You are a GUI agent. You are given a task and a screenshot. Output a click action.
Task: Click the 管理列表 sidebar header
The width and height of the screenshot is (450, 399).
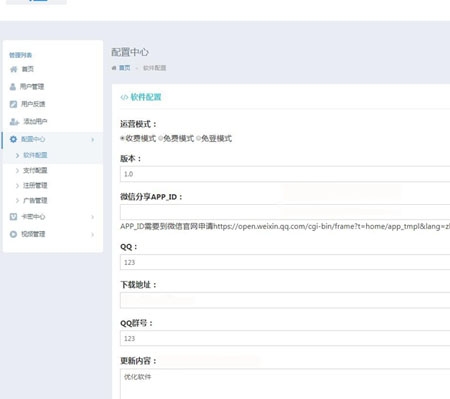pyautogui.click(x=20, y=55)
